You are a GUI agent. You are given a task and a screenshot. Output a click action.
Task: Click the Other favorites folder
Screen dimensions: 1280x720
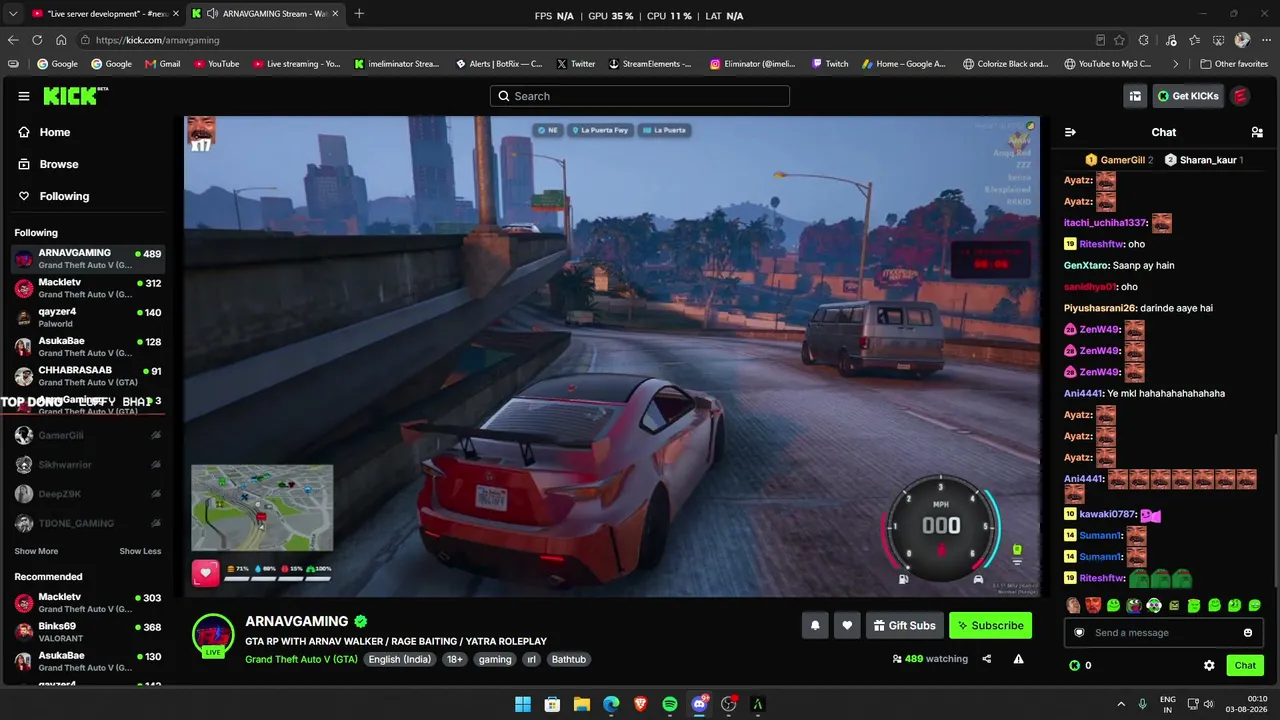click(x=1234, y=64)
